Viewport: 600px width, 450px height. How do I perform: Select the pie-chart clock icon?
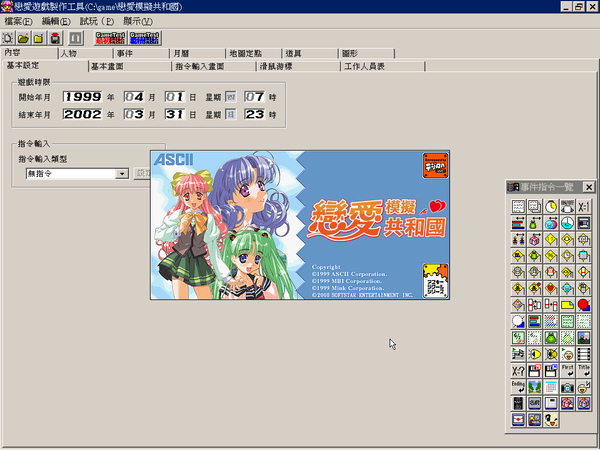click(567, 223)
